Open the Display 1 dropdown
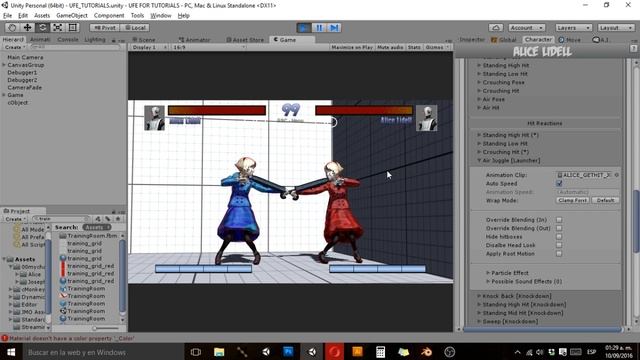The image size is (640, 360). click(149, 47)
